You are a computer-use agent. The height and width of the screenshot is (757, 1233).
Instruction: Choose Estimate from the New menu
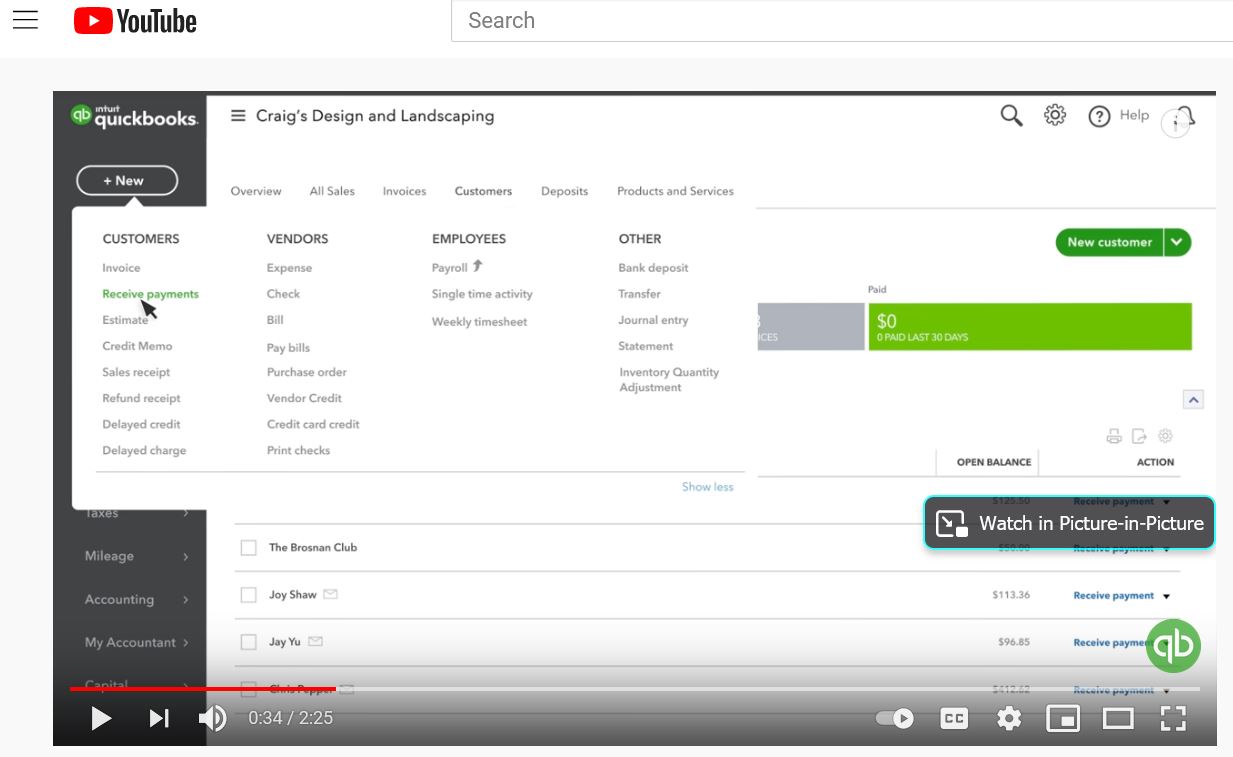coord(125,320)
